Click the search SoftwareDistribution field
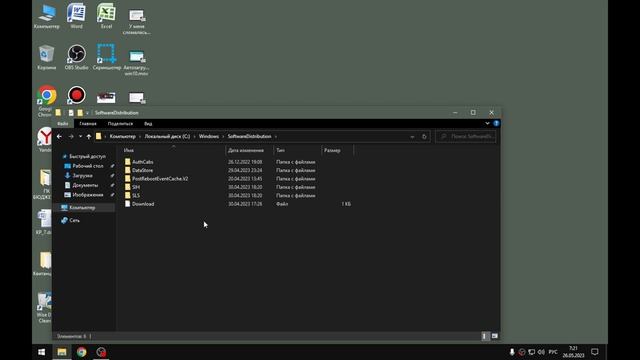The image size is (640, 360). click(x=466, y=136)
